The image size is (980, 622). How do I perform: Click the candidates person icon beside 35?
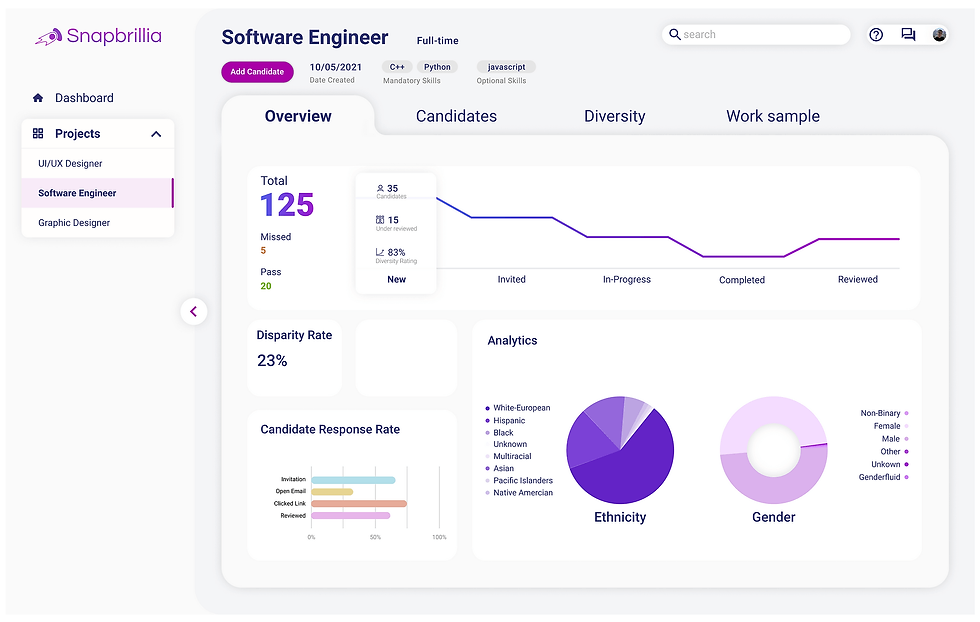click(x=380, y=188)
